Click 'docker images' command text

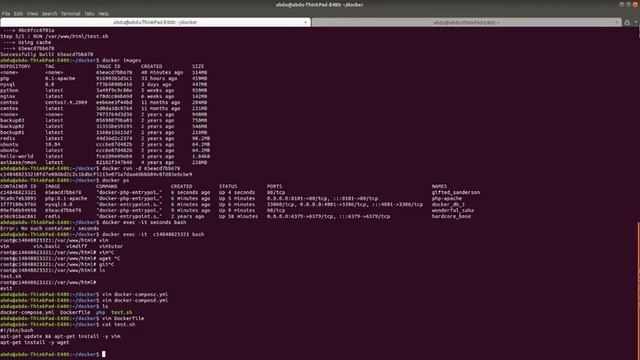[x=122, y=60]
